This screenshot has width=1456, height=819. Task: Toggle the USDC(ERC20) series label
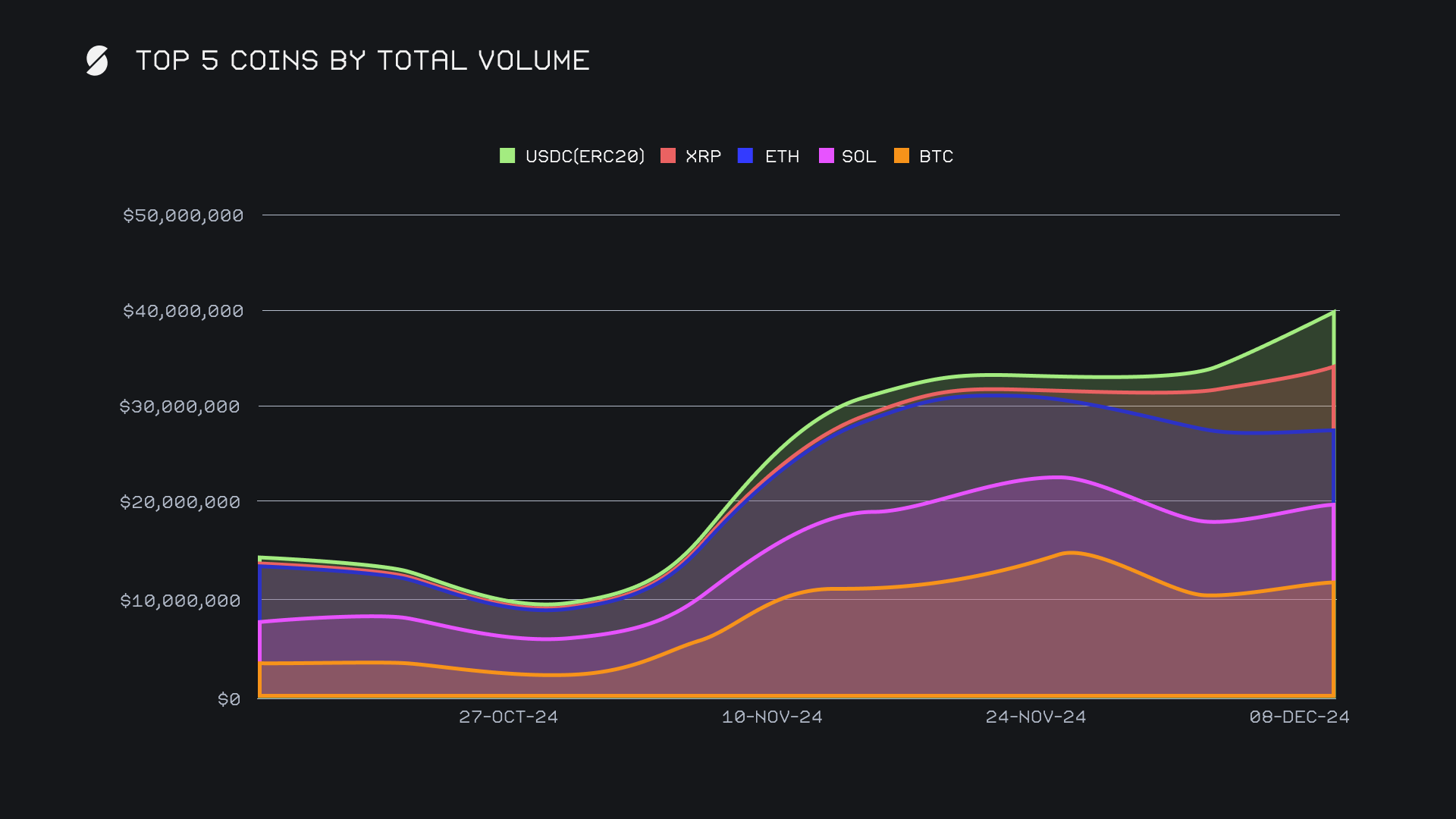(585, 156)
